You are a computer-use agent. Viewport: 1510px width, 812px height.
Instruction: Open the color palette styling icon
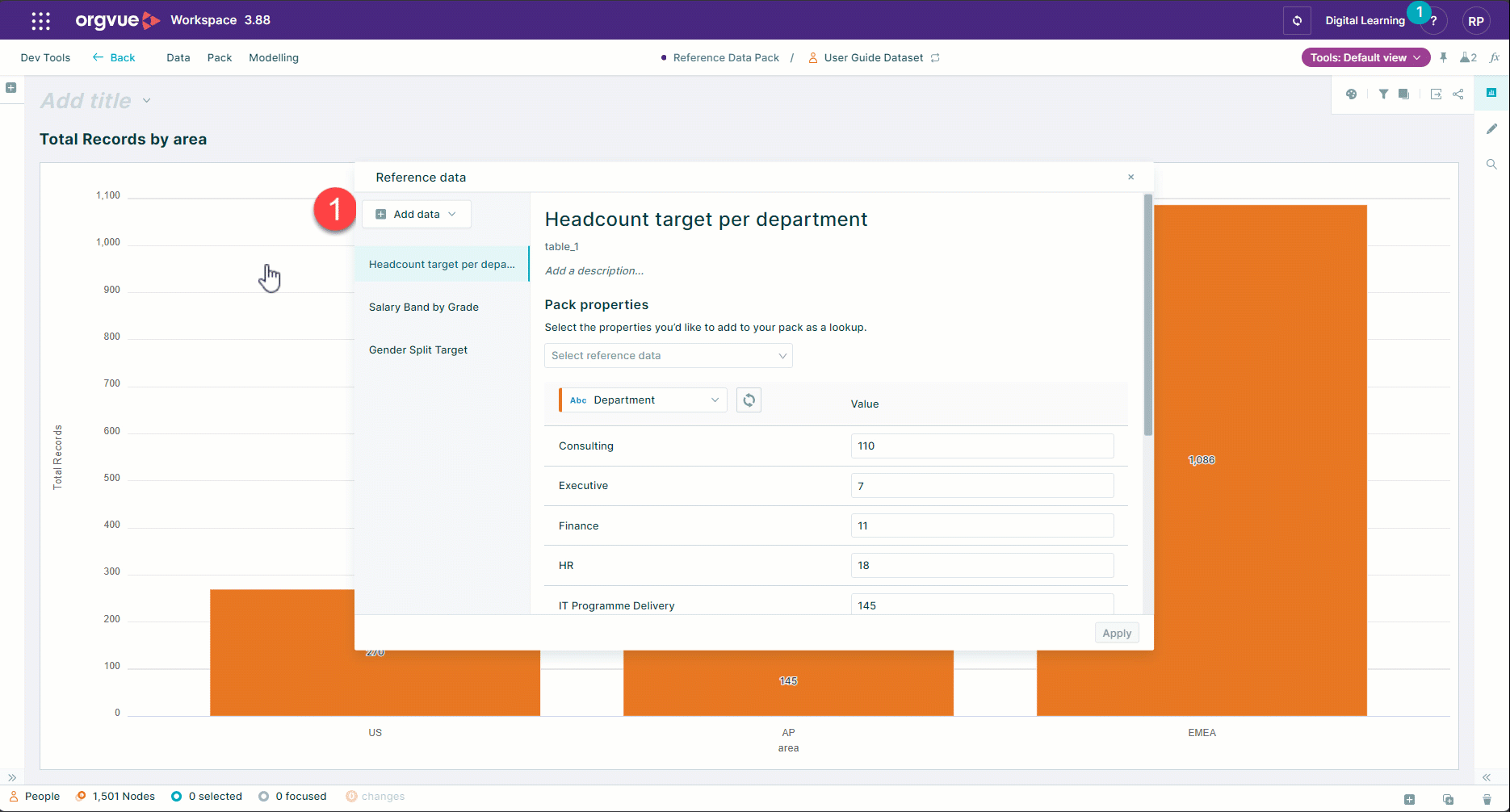1351,94
